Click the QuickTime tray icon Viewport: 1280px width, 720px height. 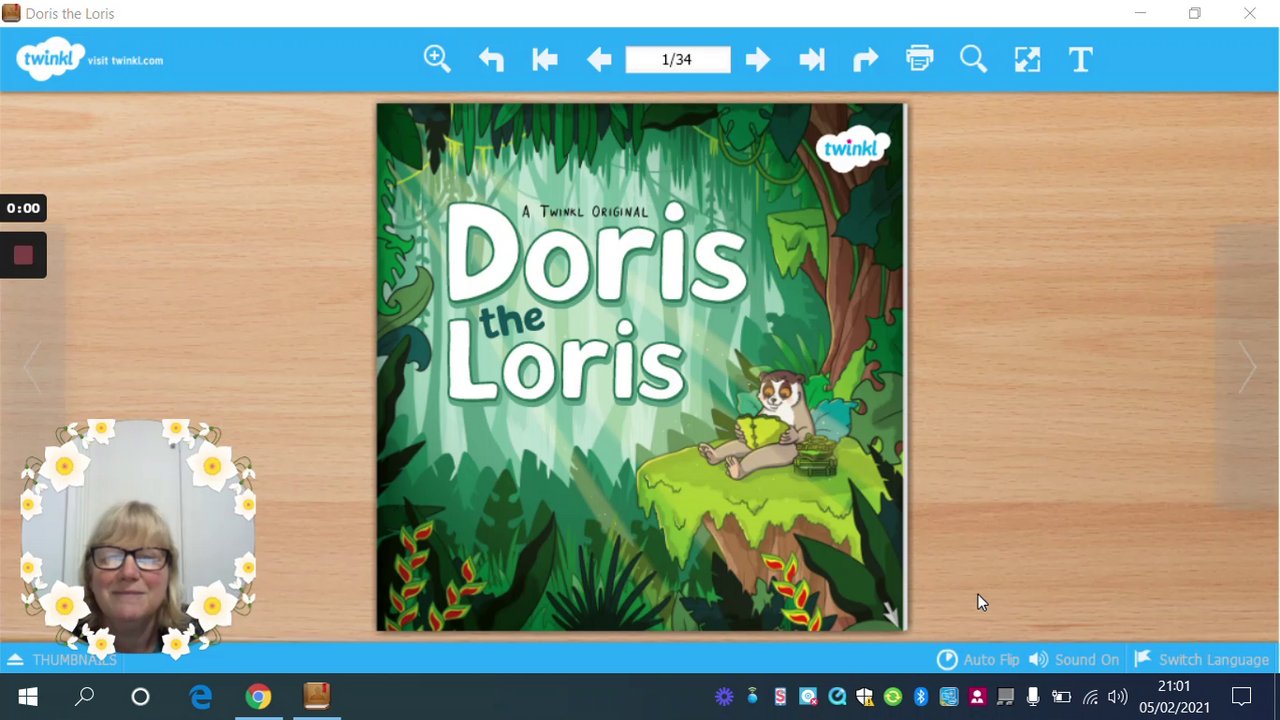[837, 696]
